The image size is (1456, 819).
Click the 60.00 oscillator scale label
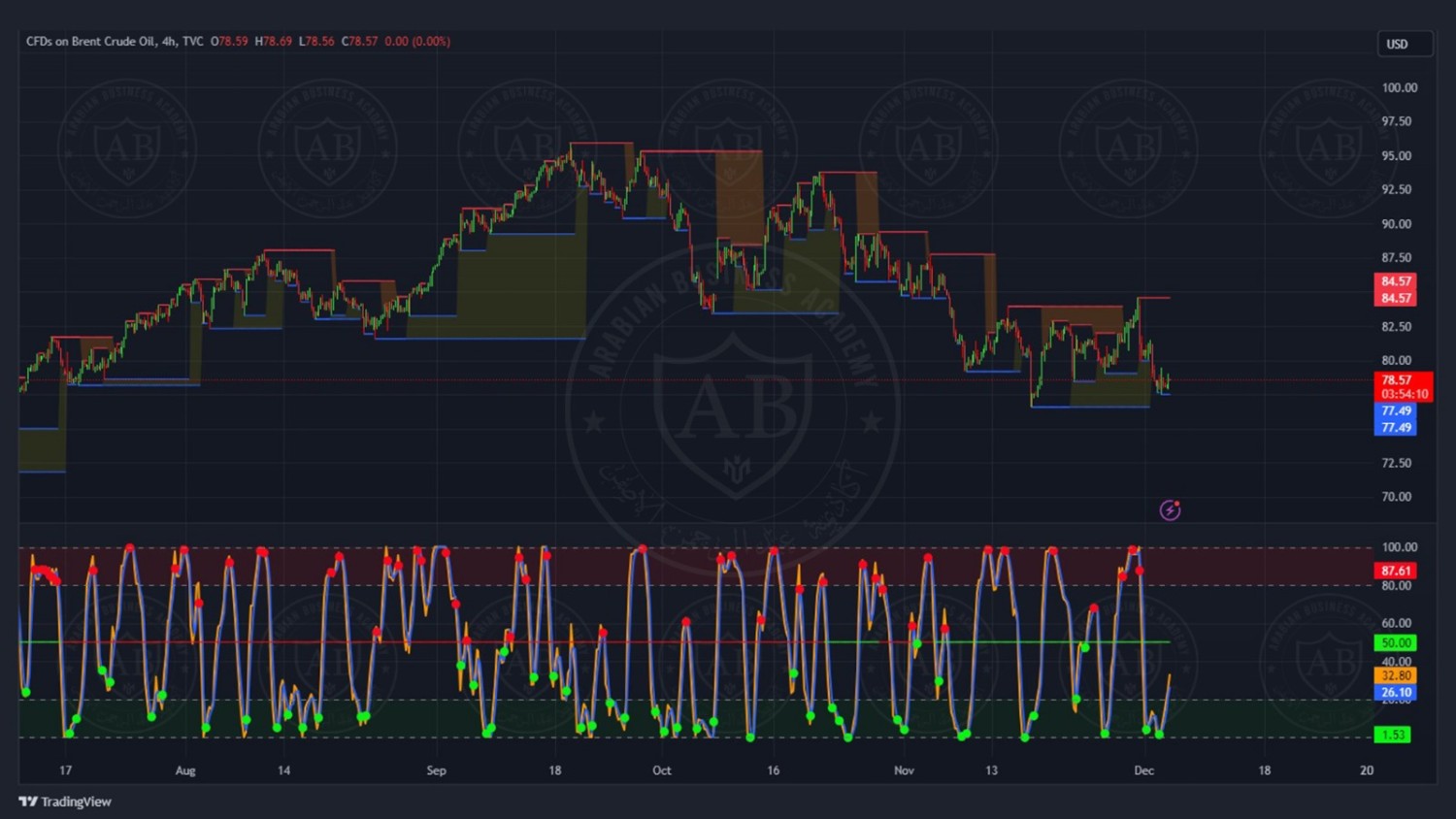pos(1396,623)
